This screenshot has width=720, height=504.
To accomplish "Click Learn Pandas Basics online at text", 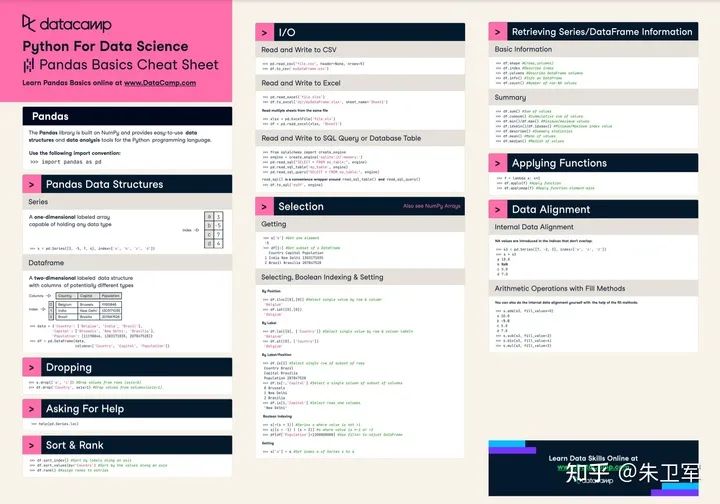I will point(72,83).
